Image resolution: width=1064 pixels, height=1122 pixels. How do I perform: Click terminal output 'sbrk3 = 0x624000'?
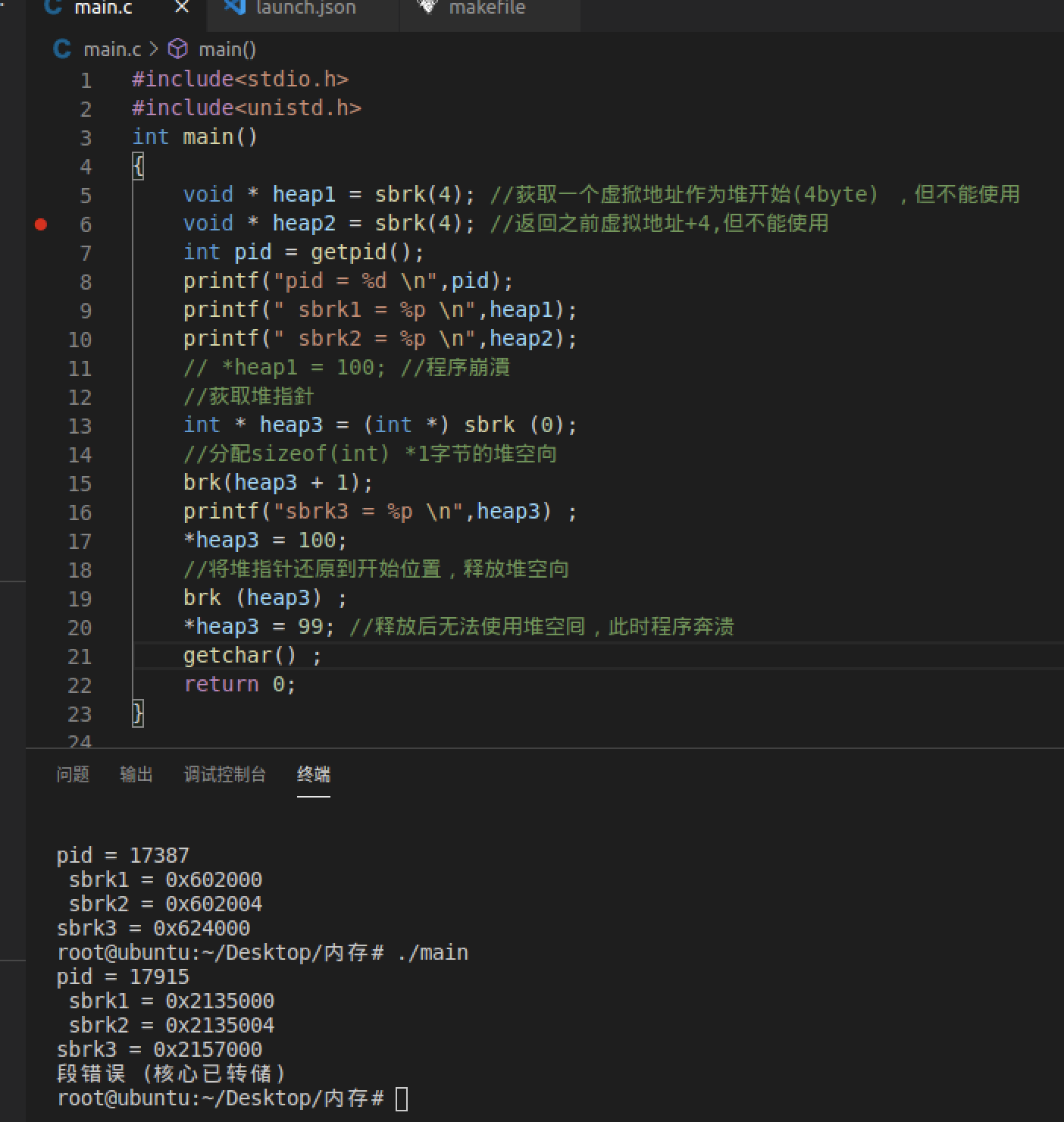[153, 928]
